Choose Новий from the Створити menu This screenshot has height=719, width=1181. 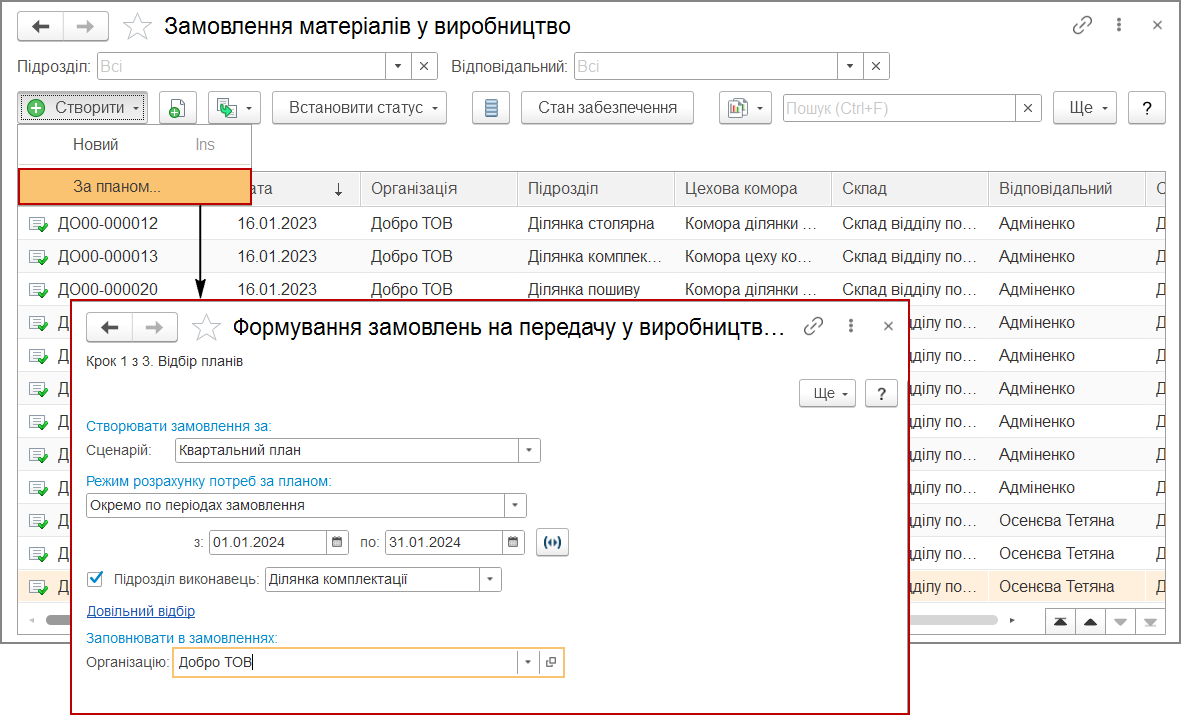[96, 145]
